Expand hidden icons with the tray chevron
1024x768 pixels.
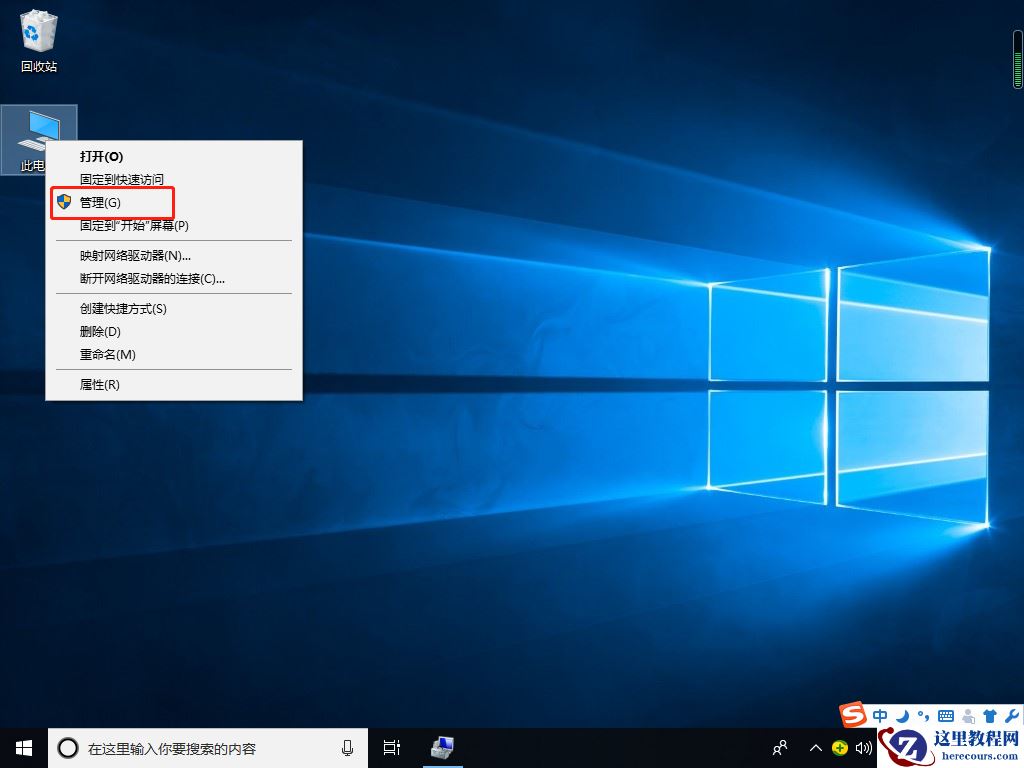point(817,748)
